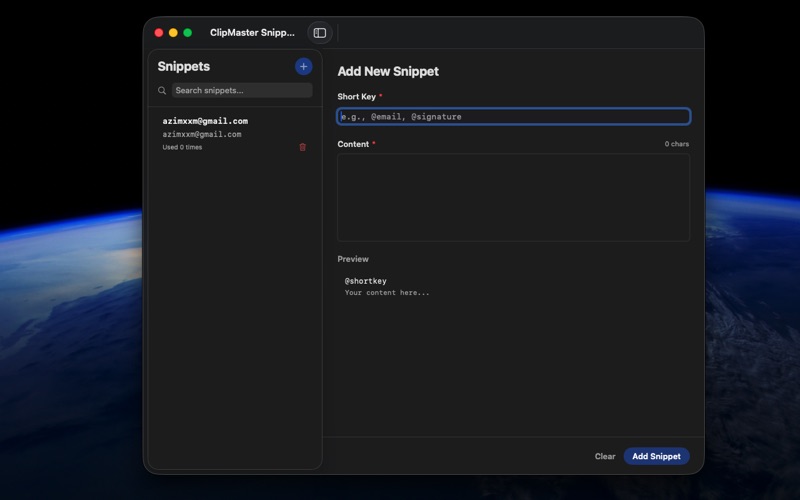Viewport: 800px width, 500px height.
Task: Close the ClipMaster window with red button
Action: pyautogui.click(x=159, y=33)
